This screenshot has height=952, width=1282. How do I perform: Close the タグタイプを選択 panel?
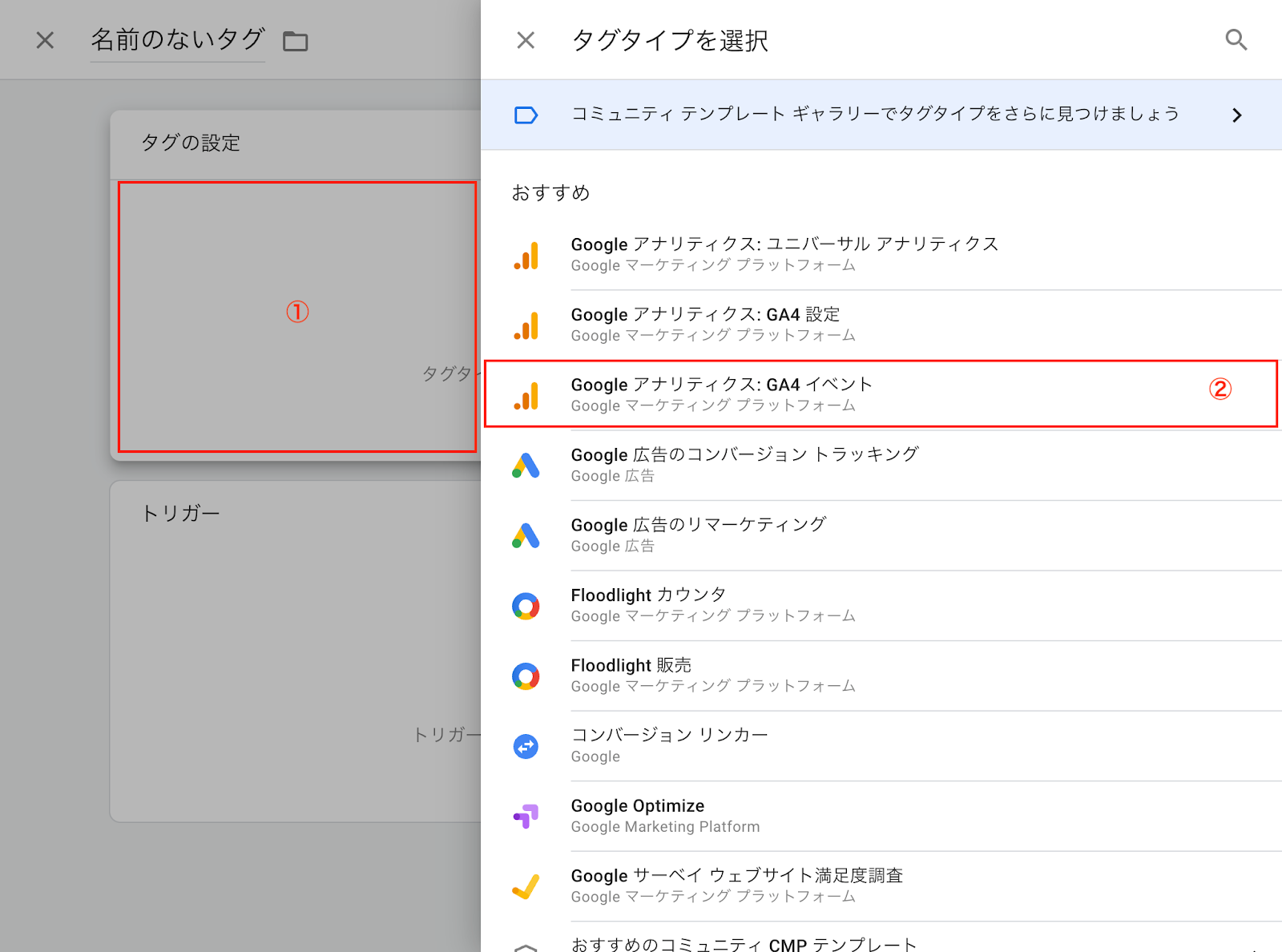click(x=526, y=40)
